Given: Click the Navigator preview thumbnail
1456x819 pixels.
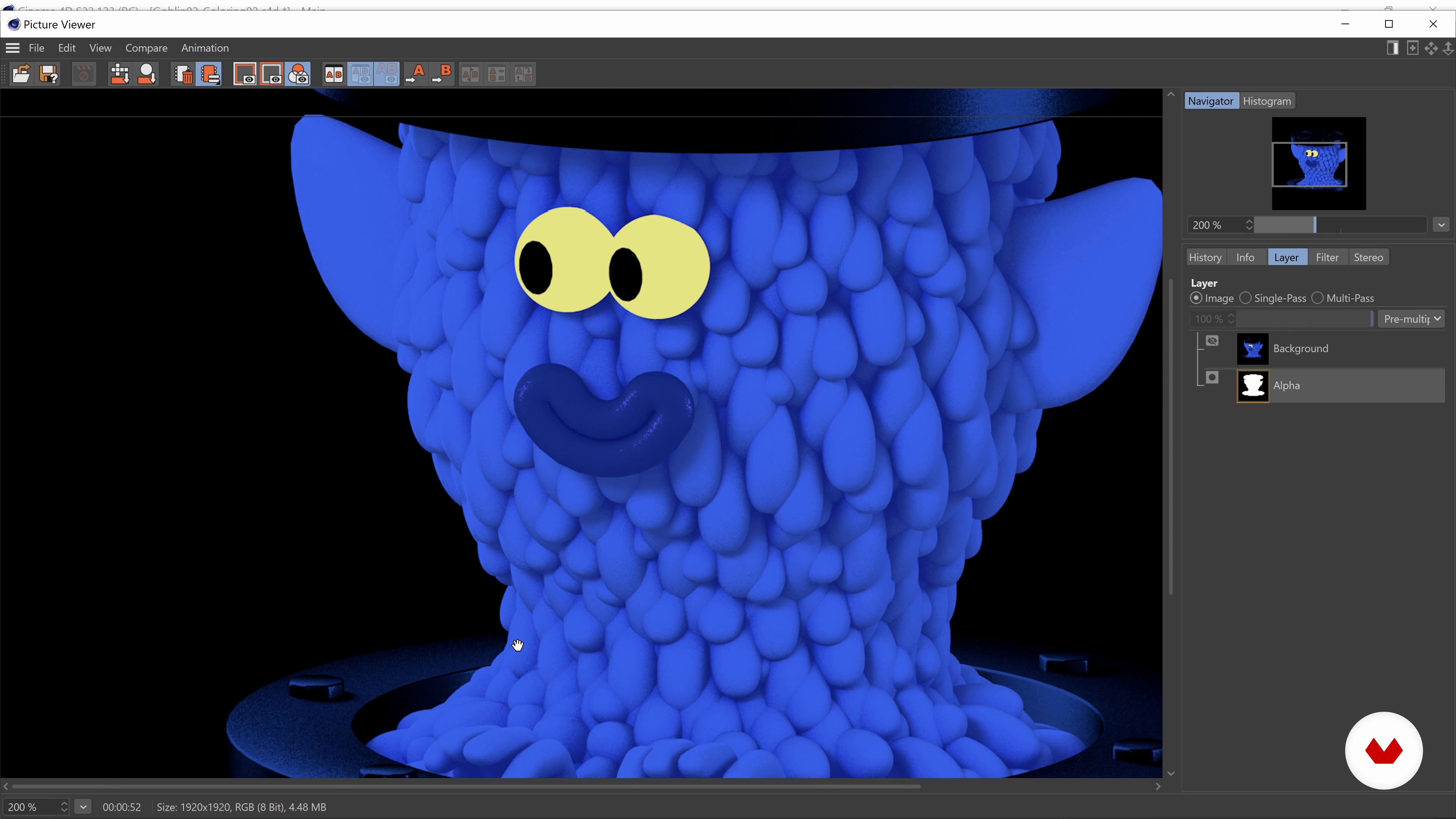Looking at the screenshot, I should 1319,163.
